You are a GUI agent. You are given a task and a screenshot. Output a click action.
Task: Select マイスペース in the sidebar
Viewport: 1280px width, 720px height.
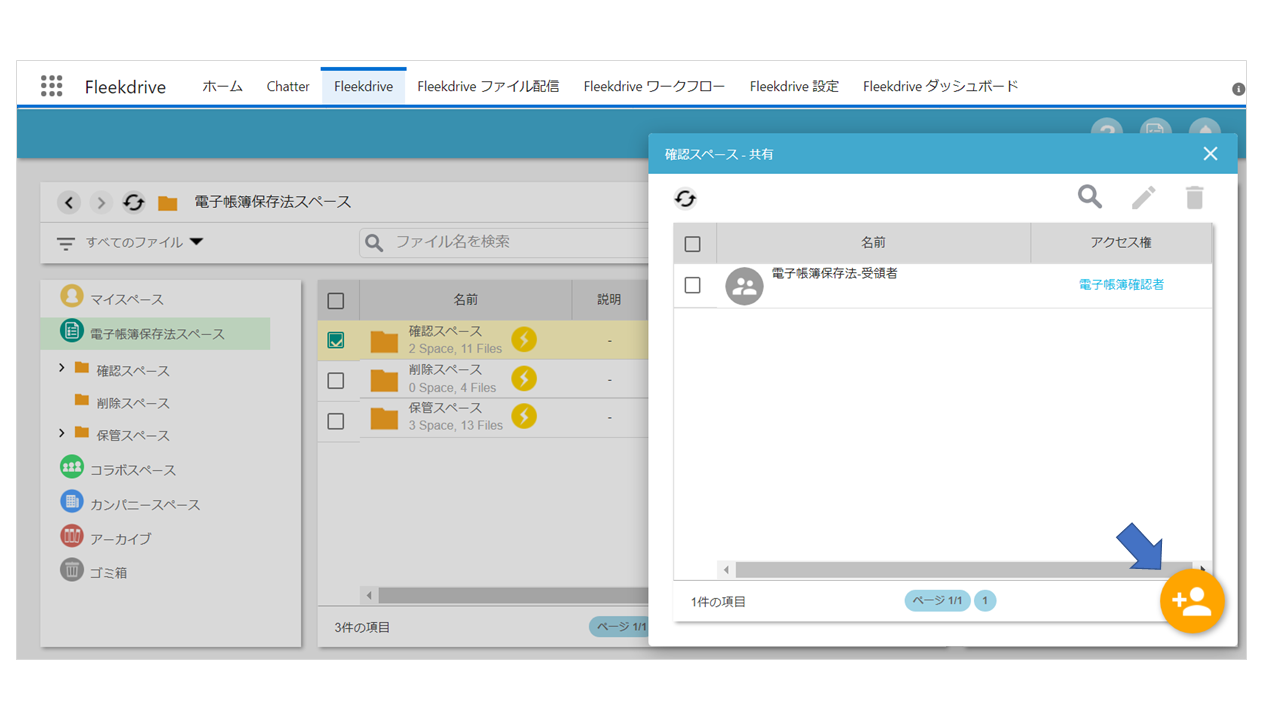click(127, 299)
